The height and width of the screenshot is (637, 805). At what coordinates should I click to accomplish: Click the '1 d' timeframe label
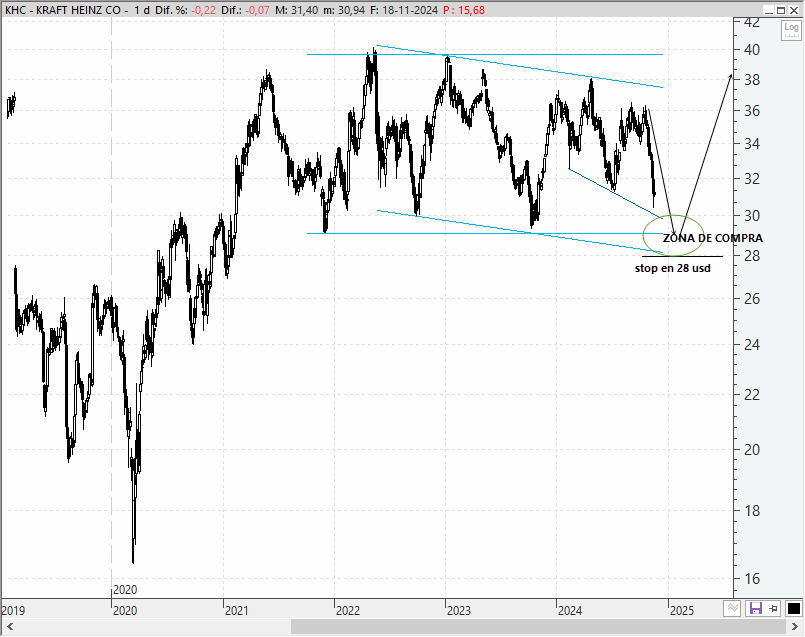(142, 10)
